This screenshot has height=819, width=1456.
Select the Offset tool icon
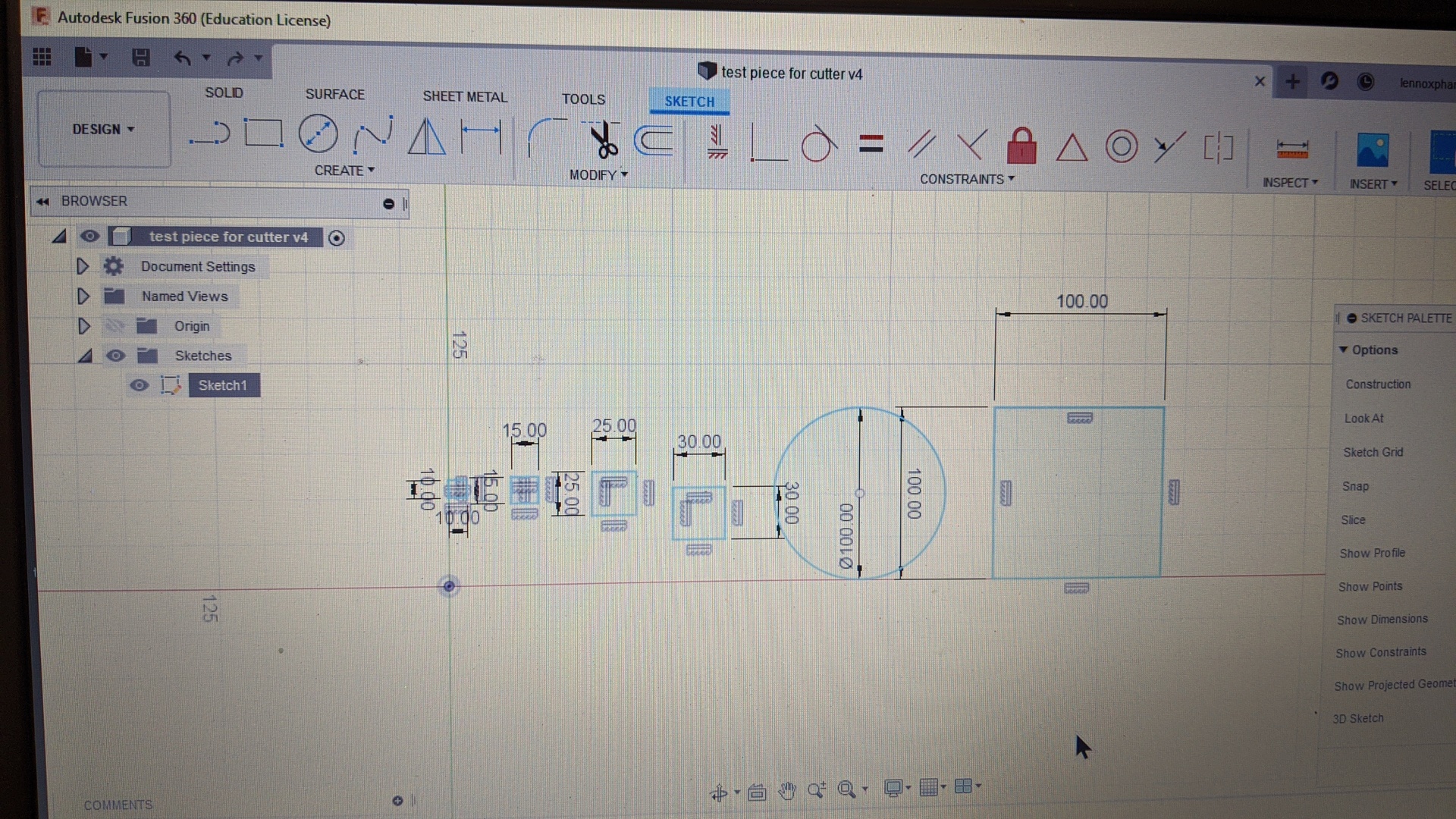coord(654,140)
